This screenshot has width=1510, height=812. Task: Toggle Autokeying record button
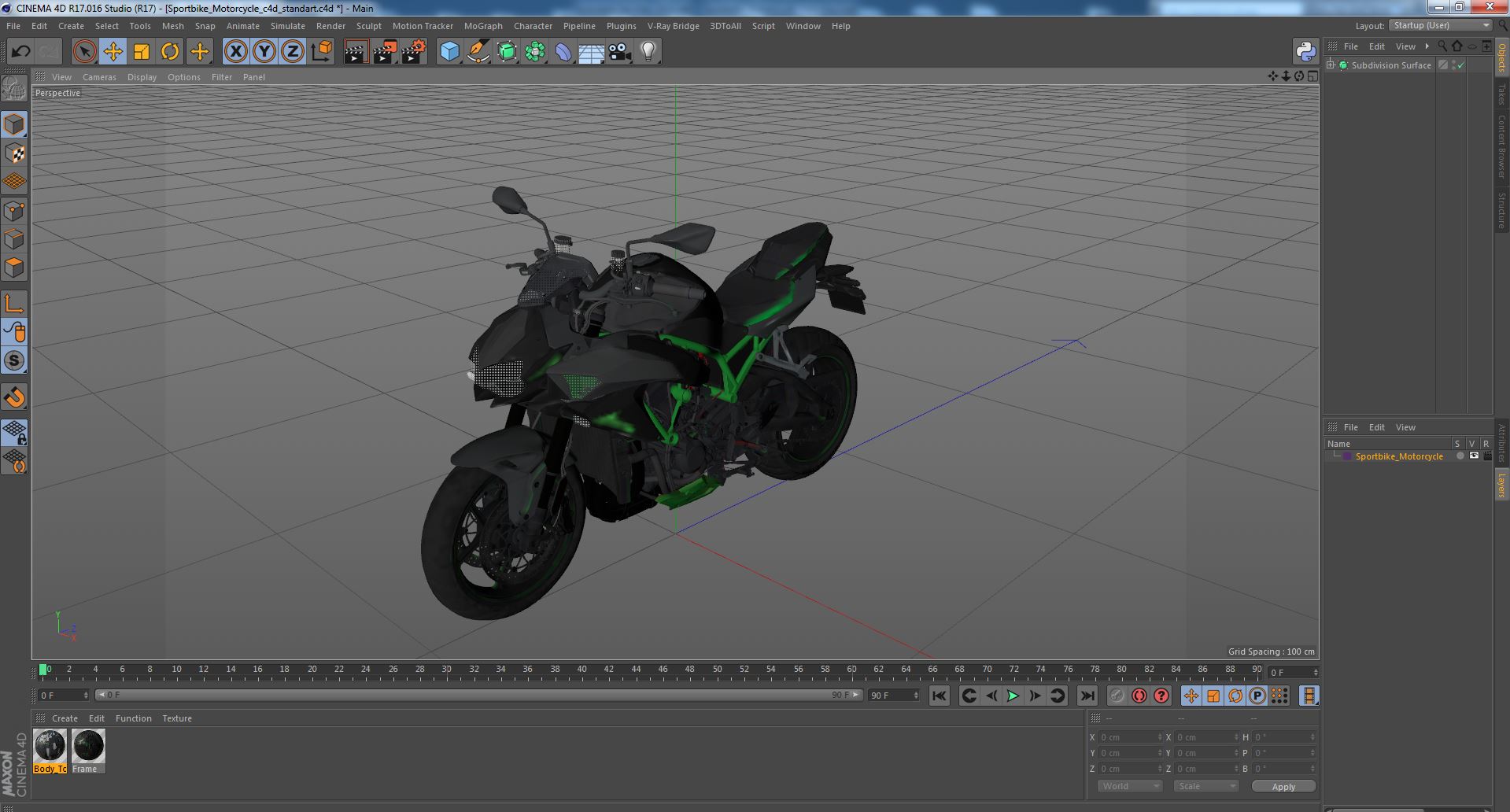(x=1139, y=696)
